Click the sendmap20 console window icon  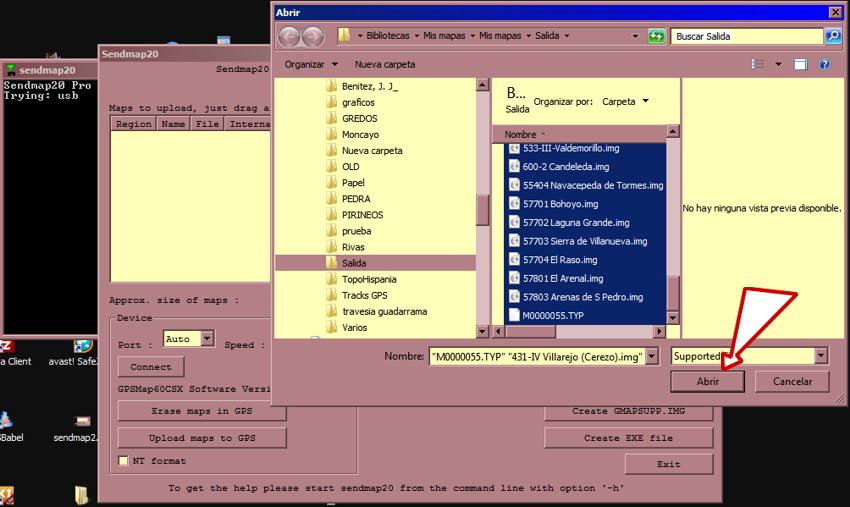point(11,70)
